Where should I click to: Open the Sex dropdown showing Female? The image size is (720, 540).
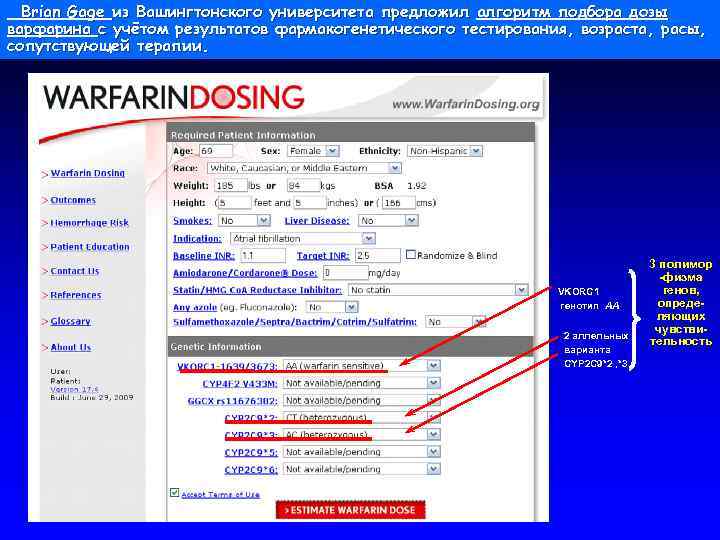pos(313,151)
